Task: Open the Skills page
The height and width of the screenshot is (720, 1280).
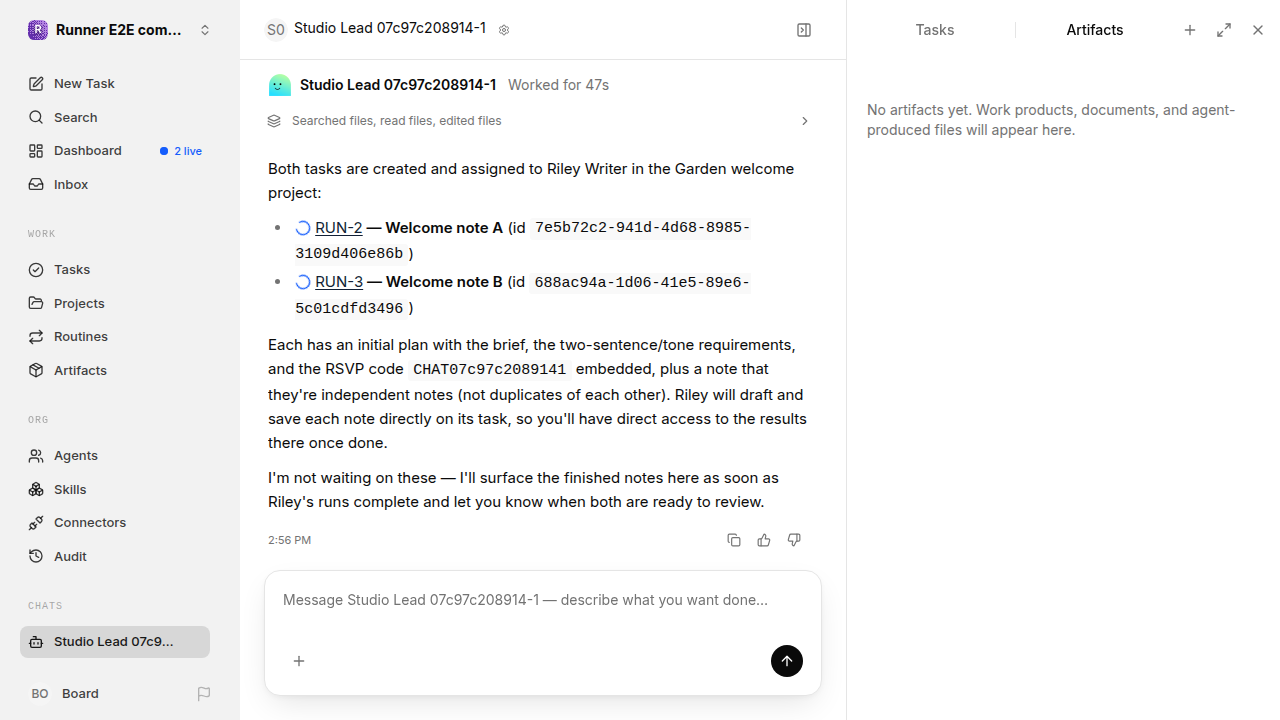Action: [115, 490]
